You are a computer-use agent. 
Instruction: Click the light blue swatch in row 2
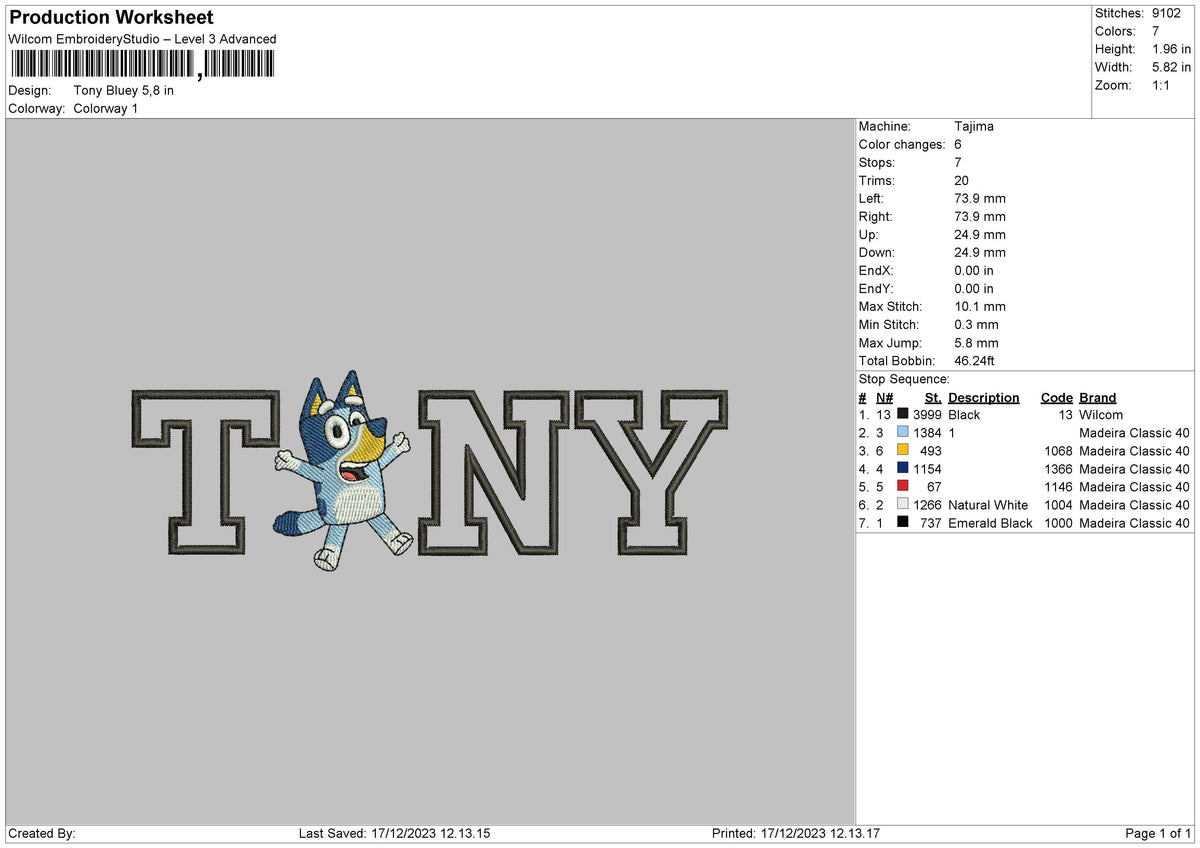click(903, 432)
